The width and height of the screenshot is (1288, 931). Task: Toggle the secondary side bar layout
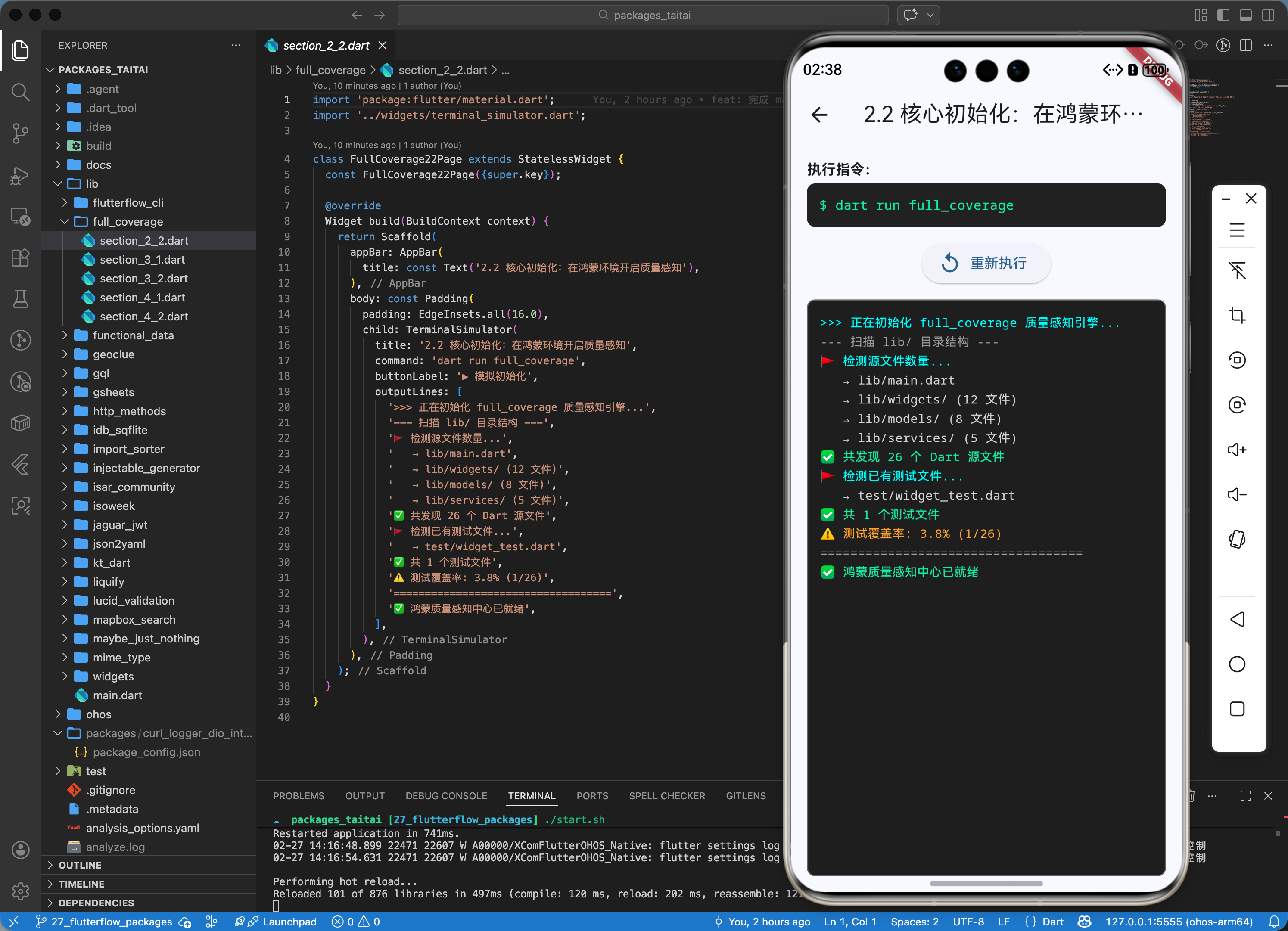pos(1268,16)
